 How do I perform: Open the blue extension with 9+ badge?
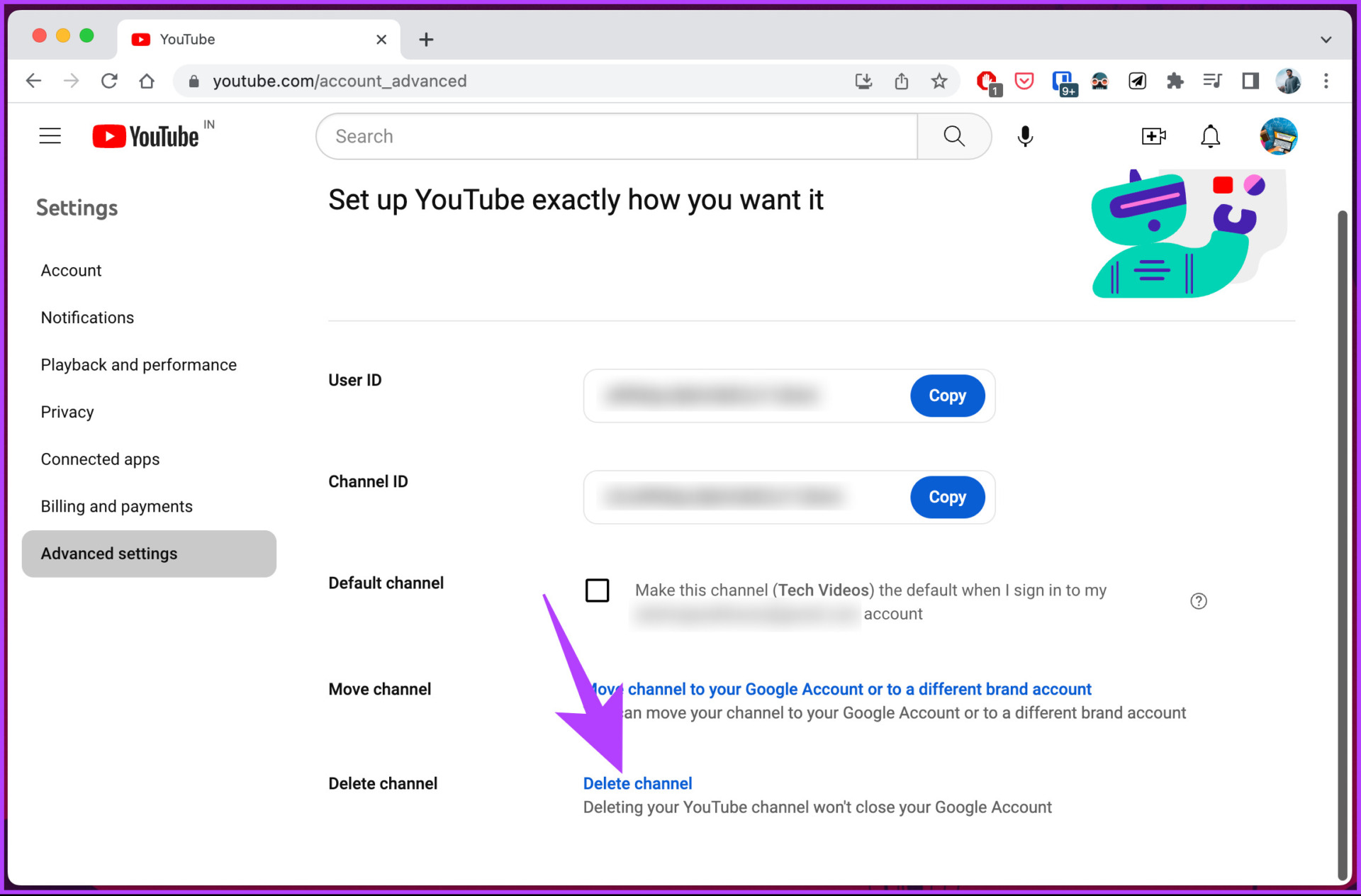pyautogui.click(x=1063, y=83)
